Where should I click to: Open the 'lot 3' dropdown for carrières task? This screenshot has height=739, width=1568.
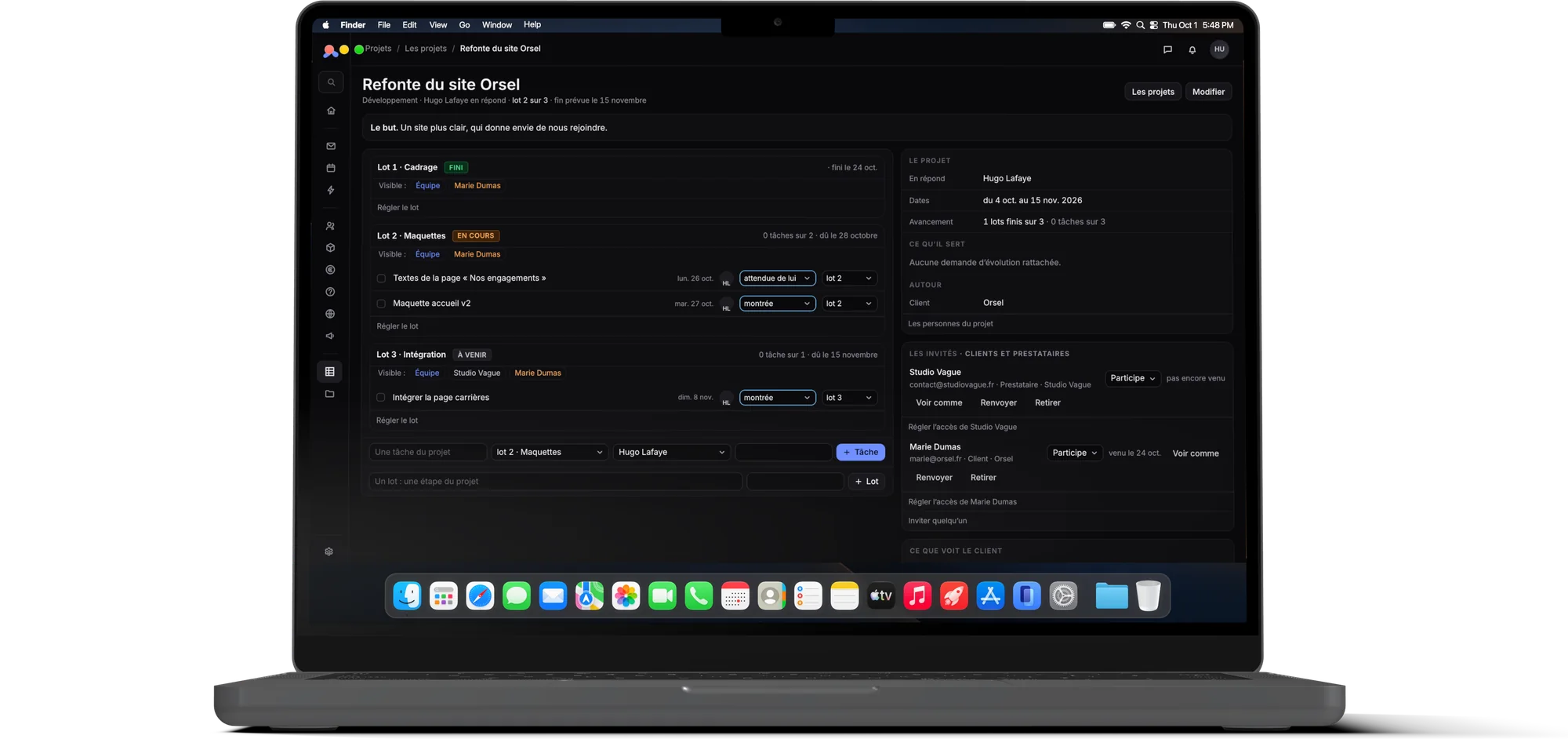click(849, 398)
